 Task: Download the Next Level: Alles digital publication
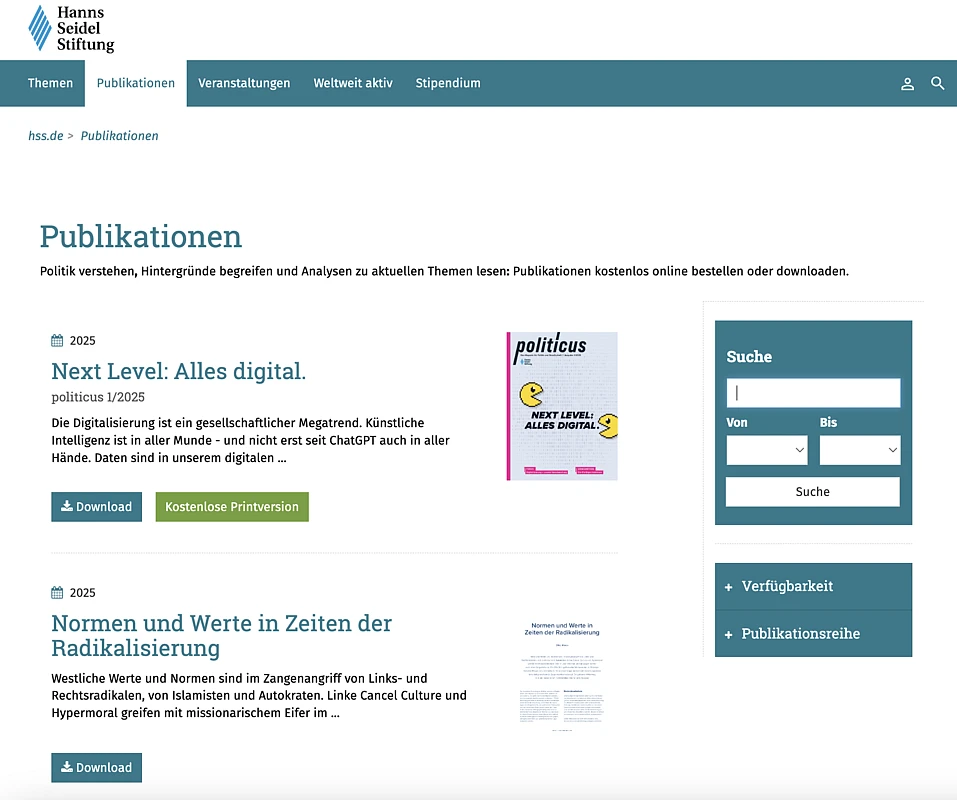[x=96, y=507]
